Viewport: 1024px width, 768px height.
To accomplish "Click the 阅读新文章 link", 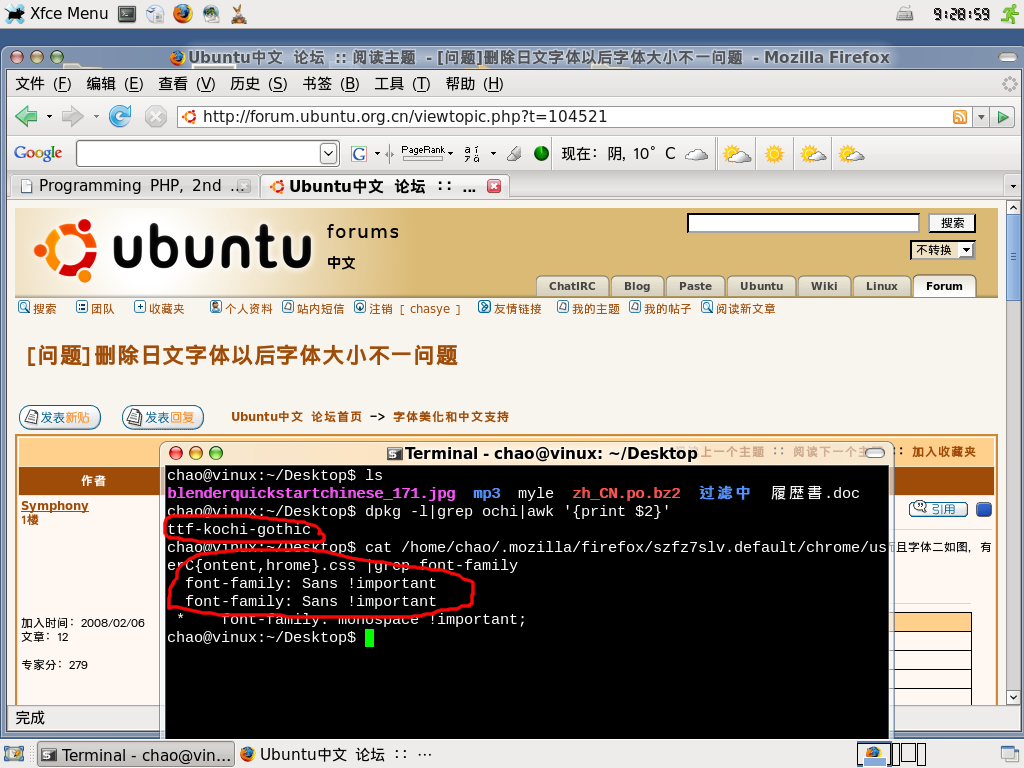I will pos(739,308).
